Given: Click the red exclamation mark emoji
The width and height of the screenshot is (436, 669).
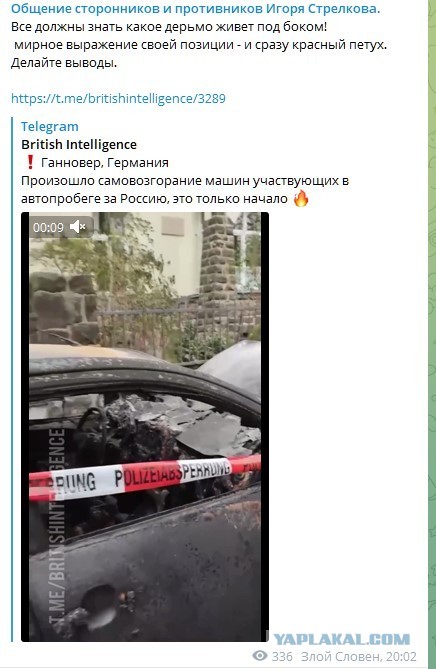Looking at the screenshot, I should [30, 162].
